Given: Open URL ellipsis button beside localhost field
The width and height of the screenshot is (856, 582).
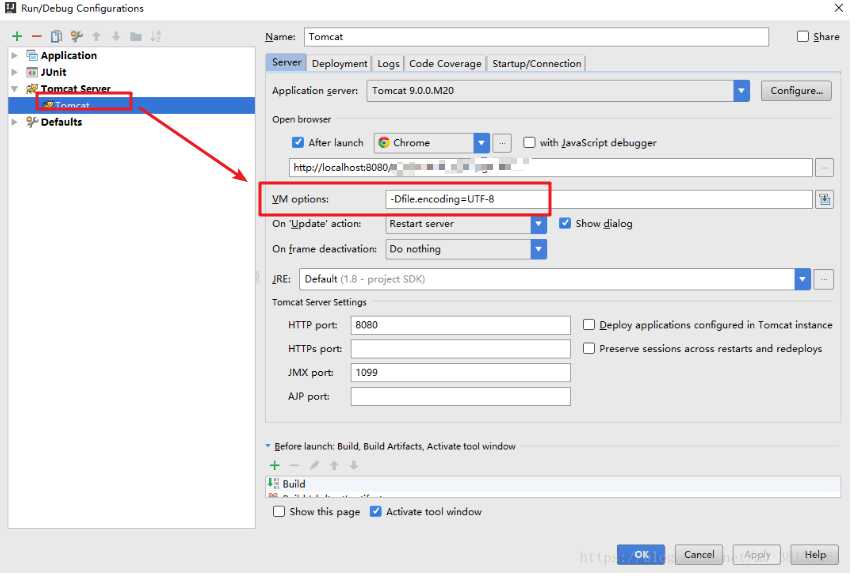Looking at the screenshot, I should (824, 168).
